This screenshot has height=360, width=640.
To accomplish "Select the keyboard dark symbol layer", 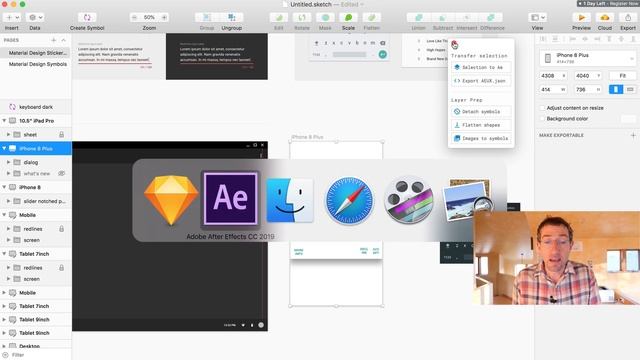I will [36, 107].
